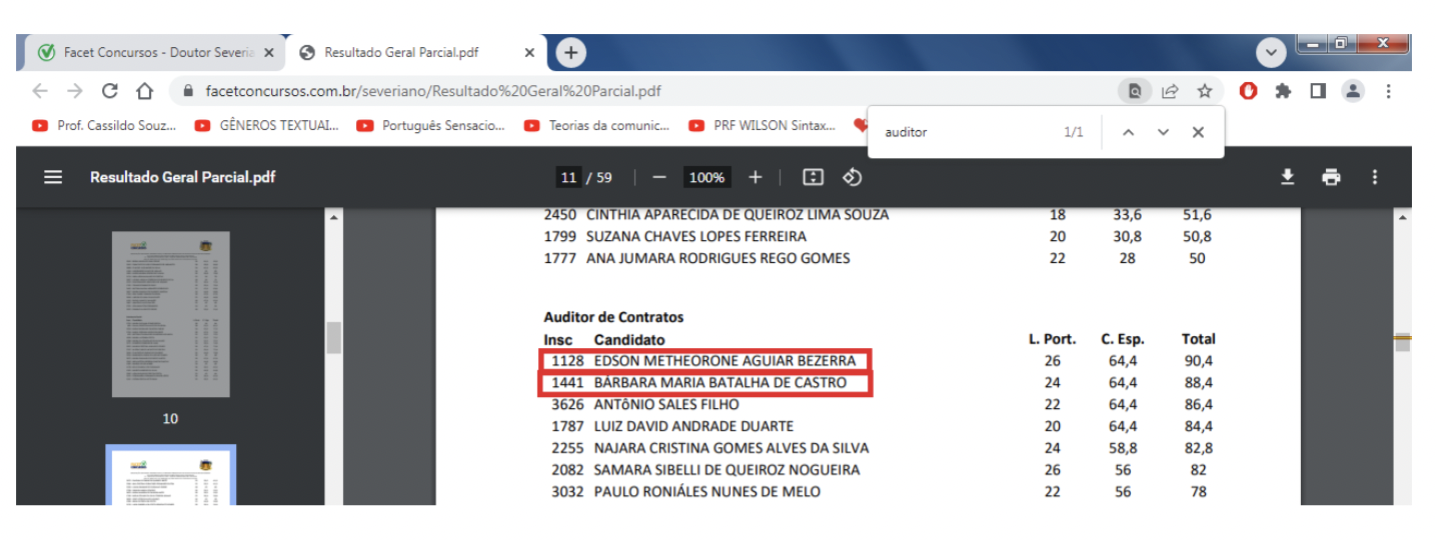
Task: Rotate the PDF page counterclockwise
Action: [x=852, y=177]
